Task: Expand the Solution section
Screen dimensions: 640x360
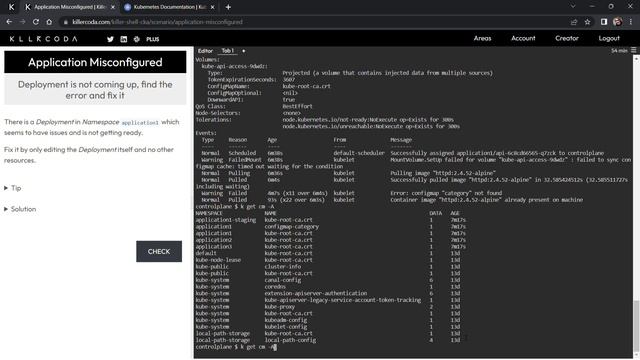Action: click(20, 209)
